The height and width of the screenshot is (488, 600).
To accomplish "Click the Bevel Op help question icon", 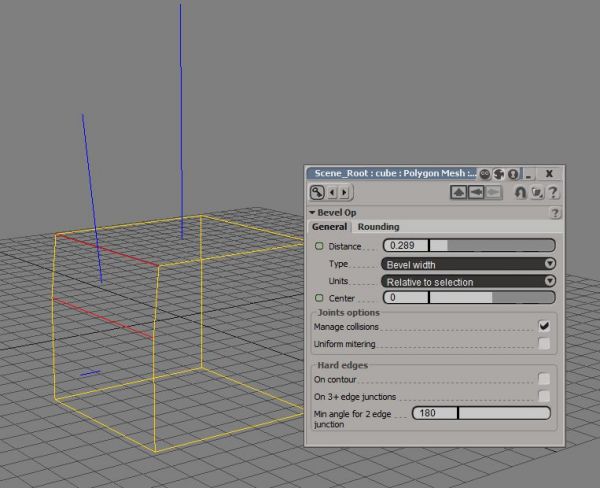I will click(x=555, y=213).
